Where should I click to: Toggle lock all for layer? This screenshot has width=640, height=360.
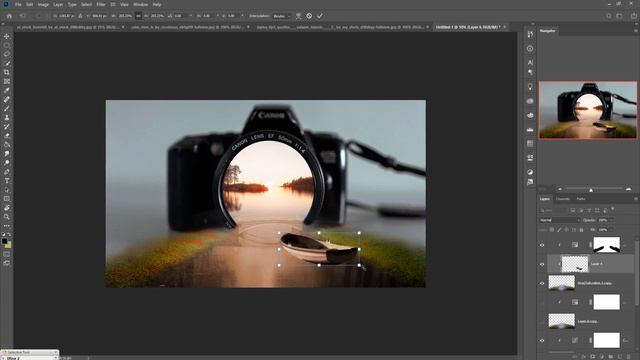(581, 230)
